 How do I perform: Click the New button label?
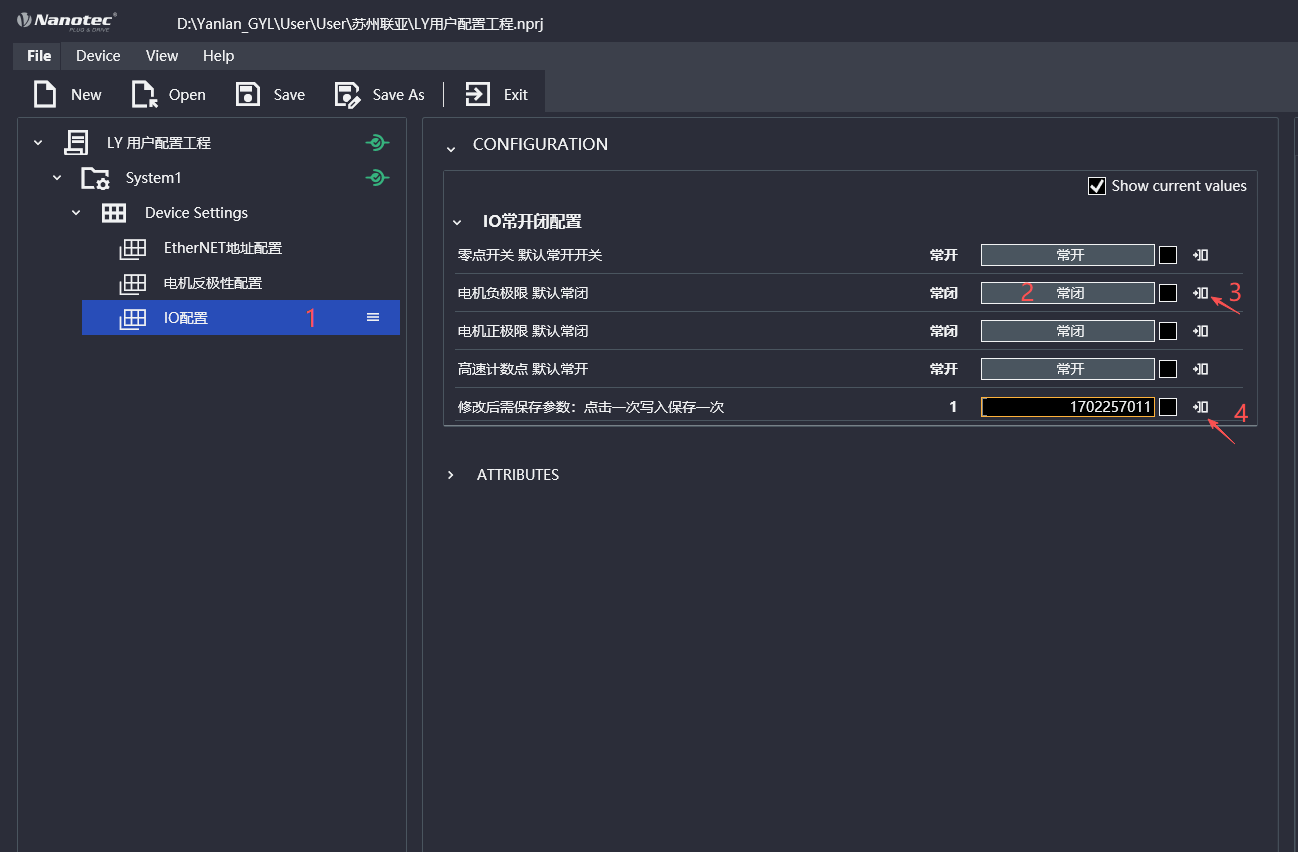86,95
